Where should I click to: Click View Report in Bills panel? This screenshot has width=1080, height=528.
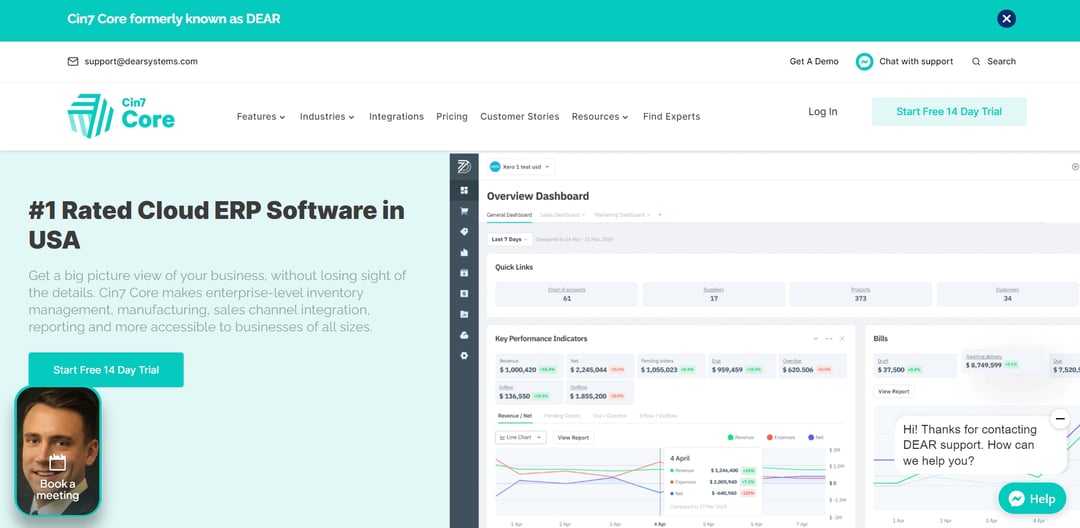893,391
